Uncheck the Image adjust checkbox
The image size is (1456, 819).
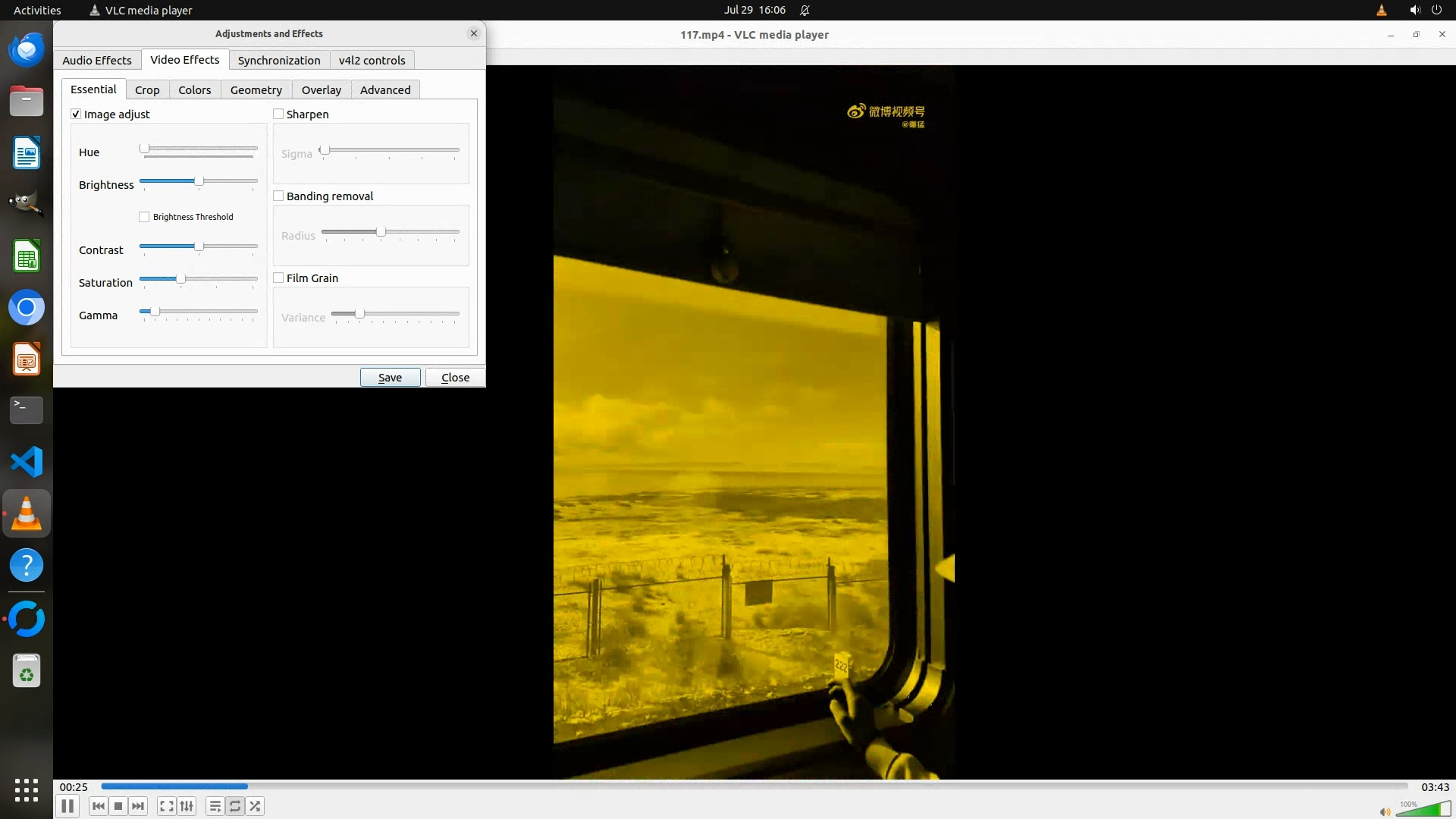pos(76,115)
